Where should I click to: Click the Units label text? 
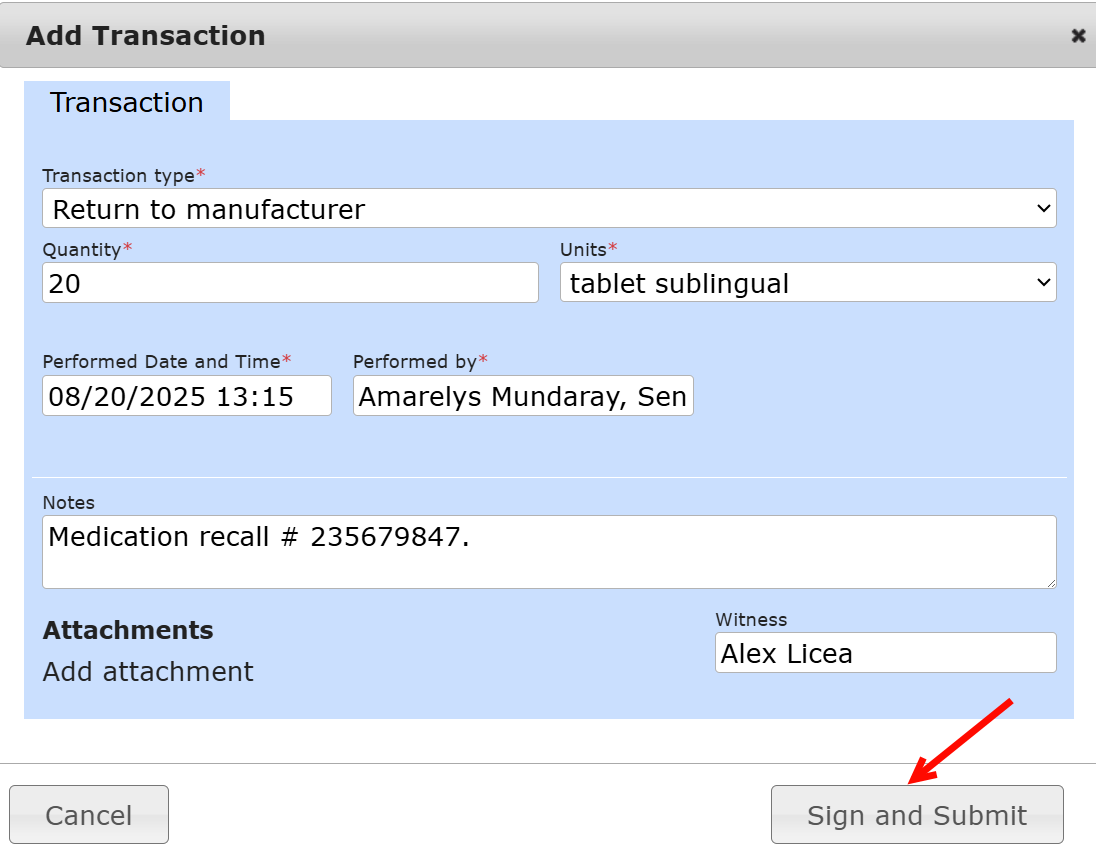[x=584, y=249]
